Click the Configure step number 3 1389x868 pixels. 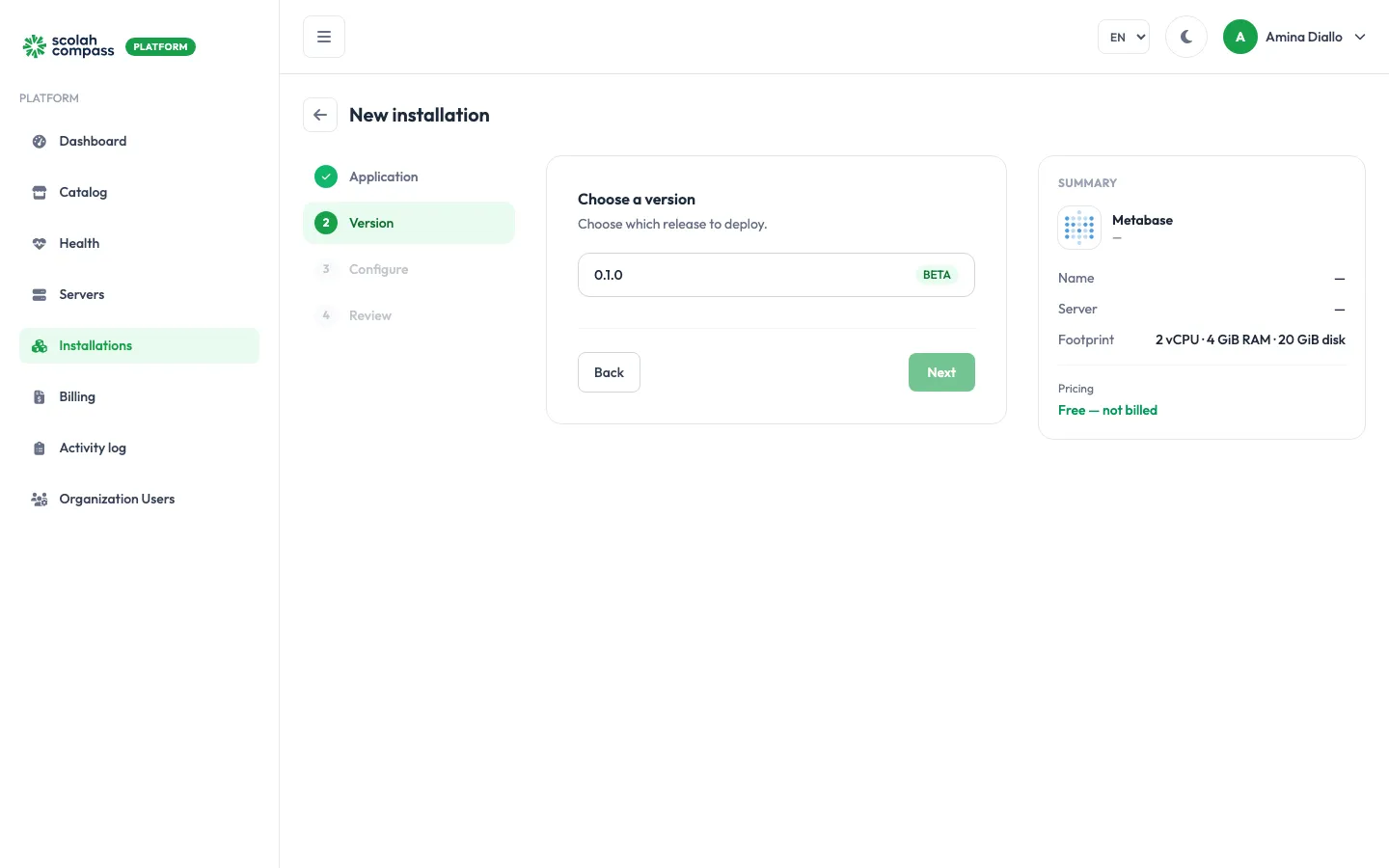coord(326,269)
